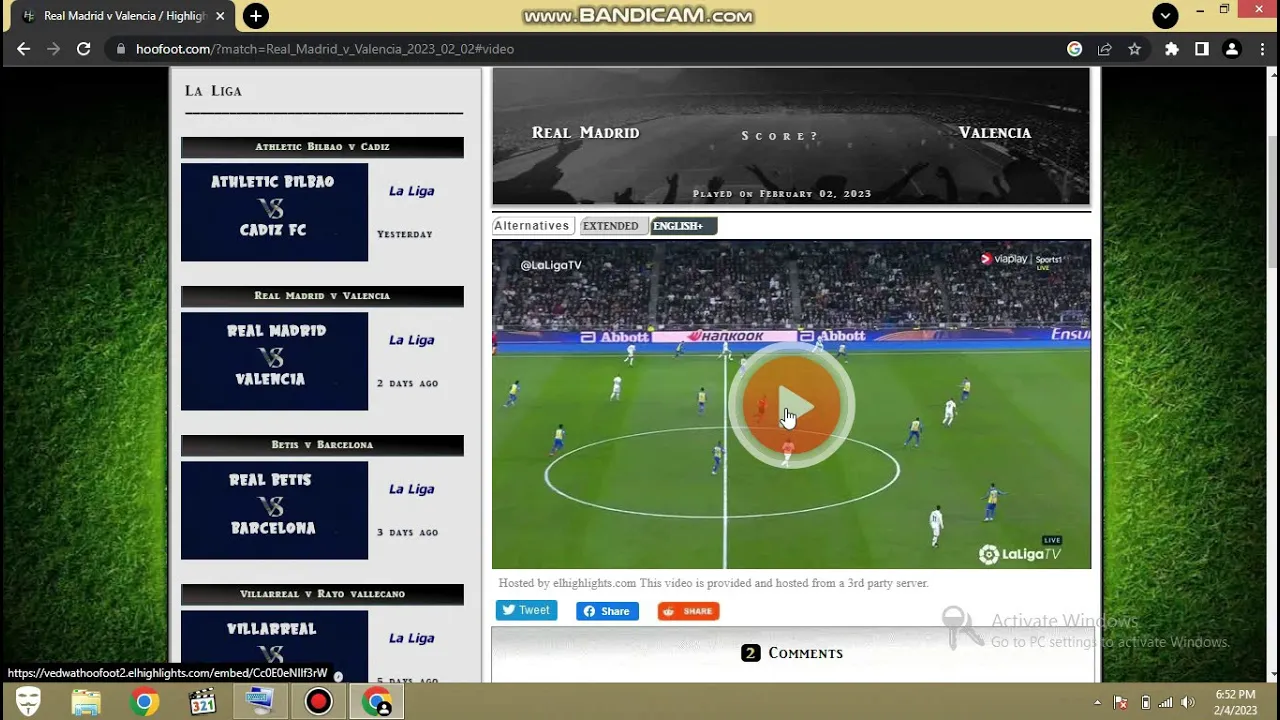Open the Bandicam recorder in the taskbar
Image resolution: width=1280 pixels, height=720 pixels.
click(318, 702)
